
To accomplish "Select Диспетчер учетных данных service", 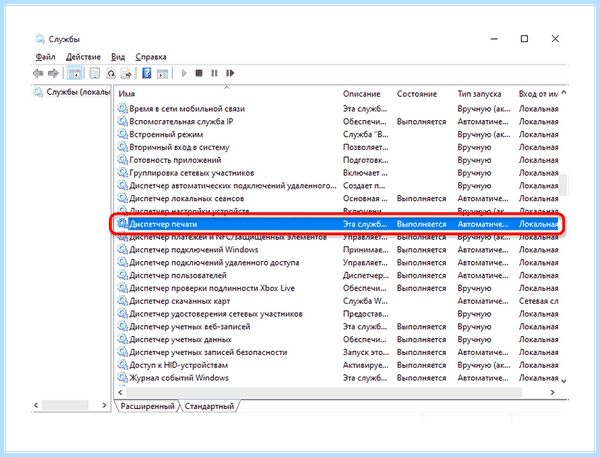I will 338,339.
